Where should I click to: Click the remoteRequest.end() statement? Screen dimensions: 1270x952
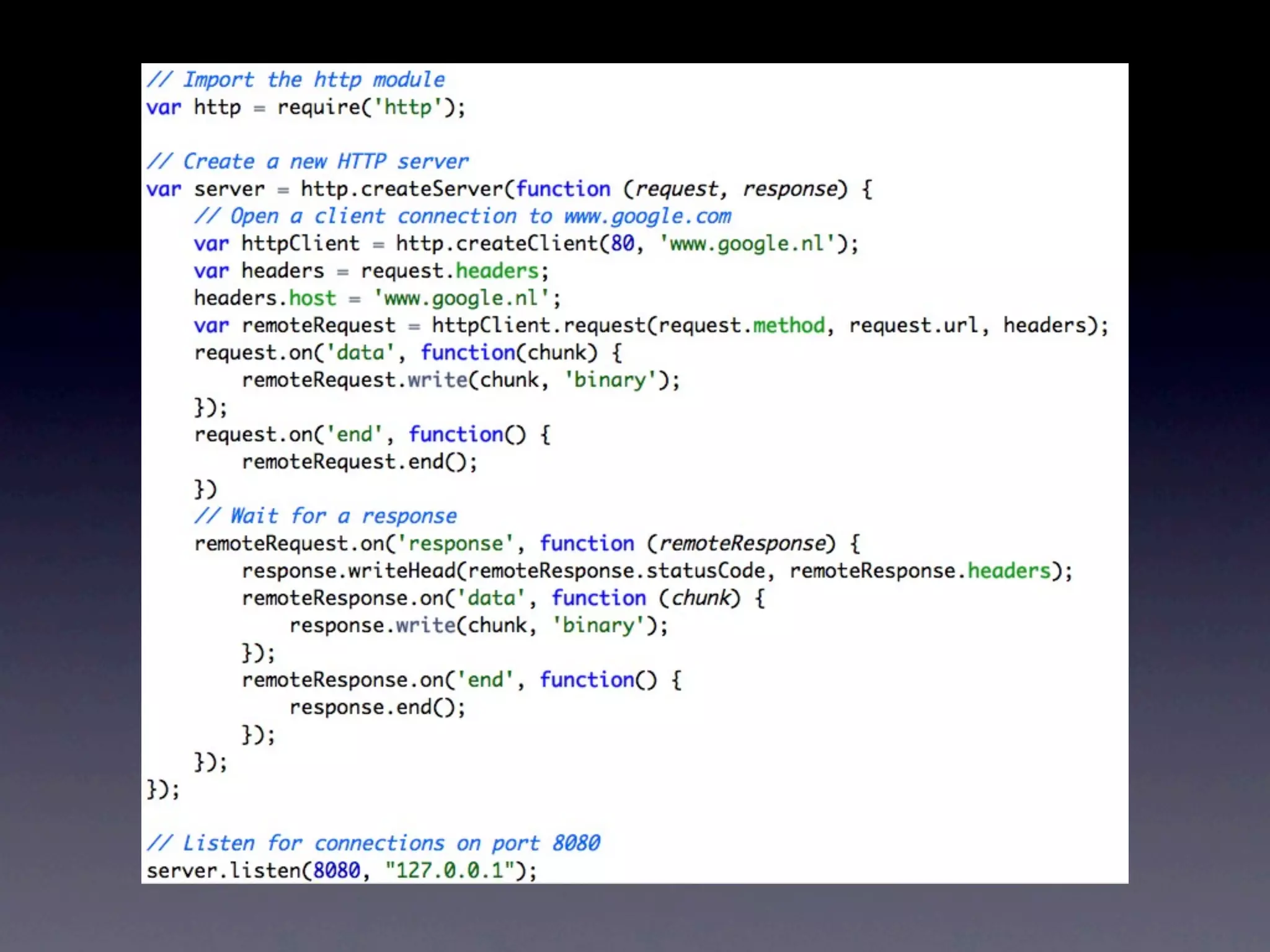point(359,462)
